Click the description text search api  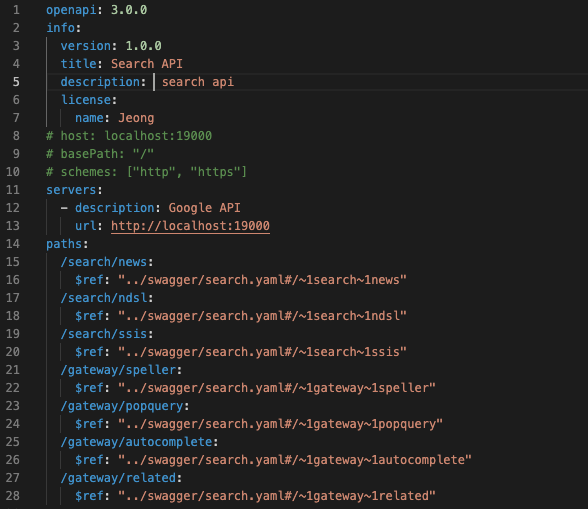tap(198, 82)
